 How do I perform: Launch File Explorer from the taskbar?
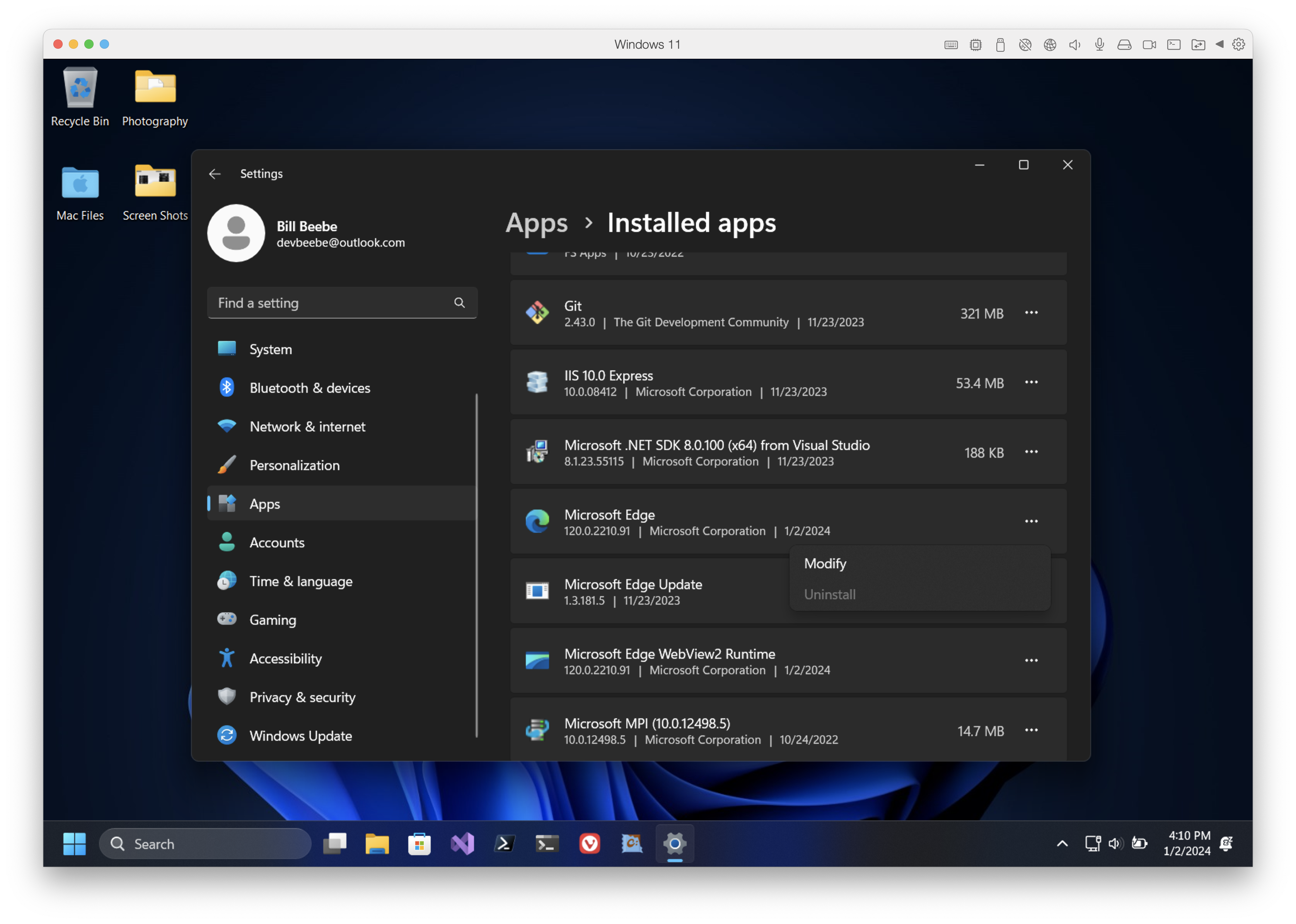[377, 844]
